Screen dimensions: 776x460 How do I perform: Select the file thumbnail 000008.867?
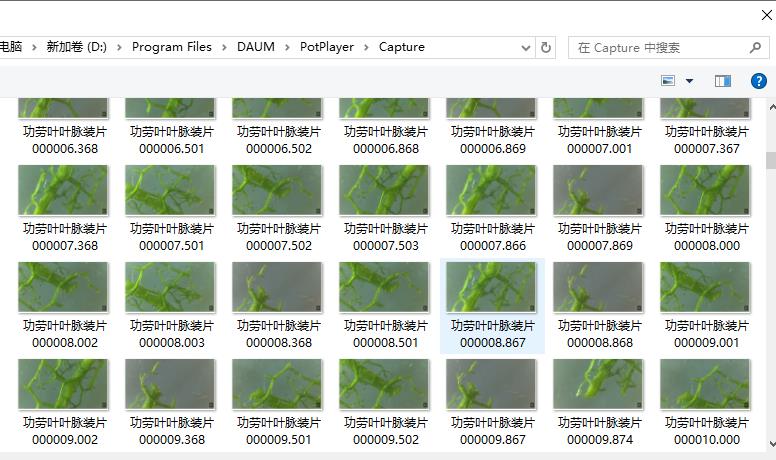point(492,289)
